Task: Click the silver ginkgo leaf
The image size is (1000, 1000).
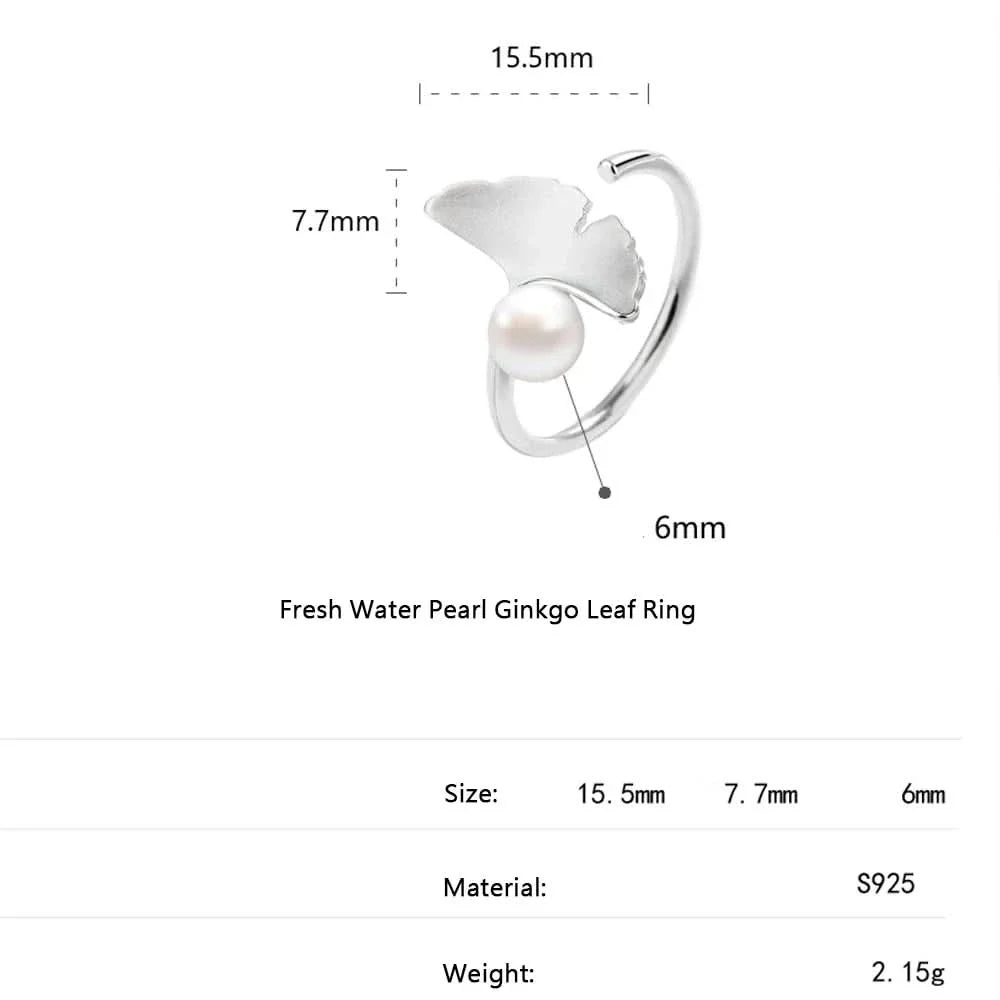Action: (x=530, y=224)
